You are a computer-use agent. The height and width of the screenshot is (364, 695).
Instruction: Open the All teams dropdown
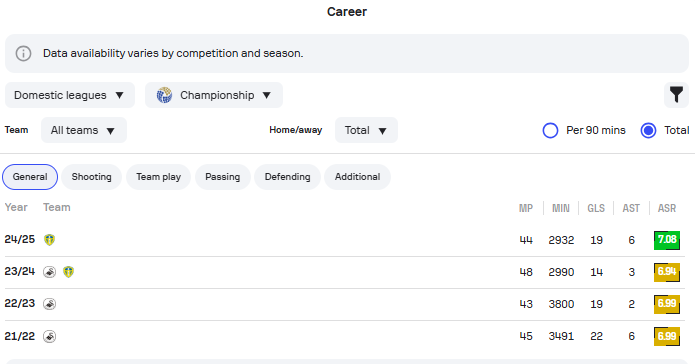coord(84,130)
